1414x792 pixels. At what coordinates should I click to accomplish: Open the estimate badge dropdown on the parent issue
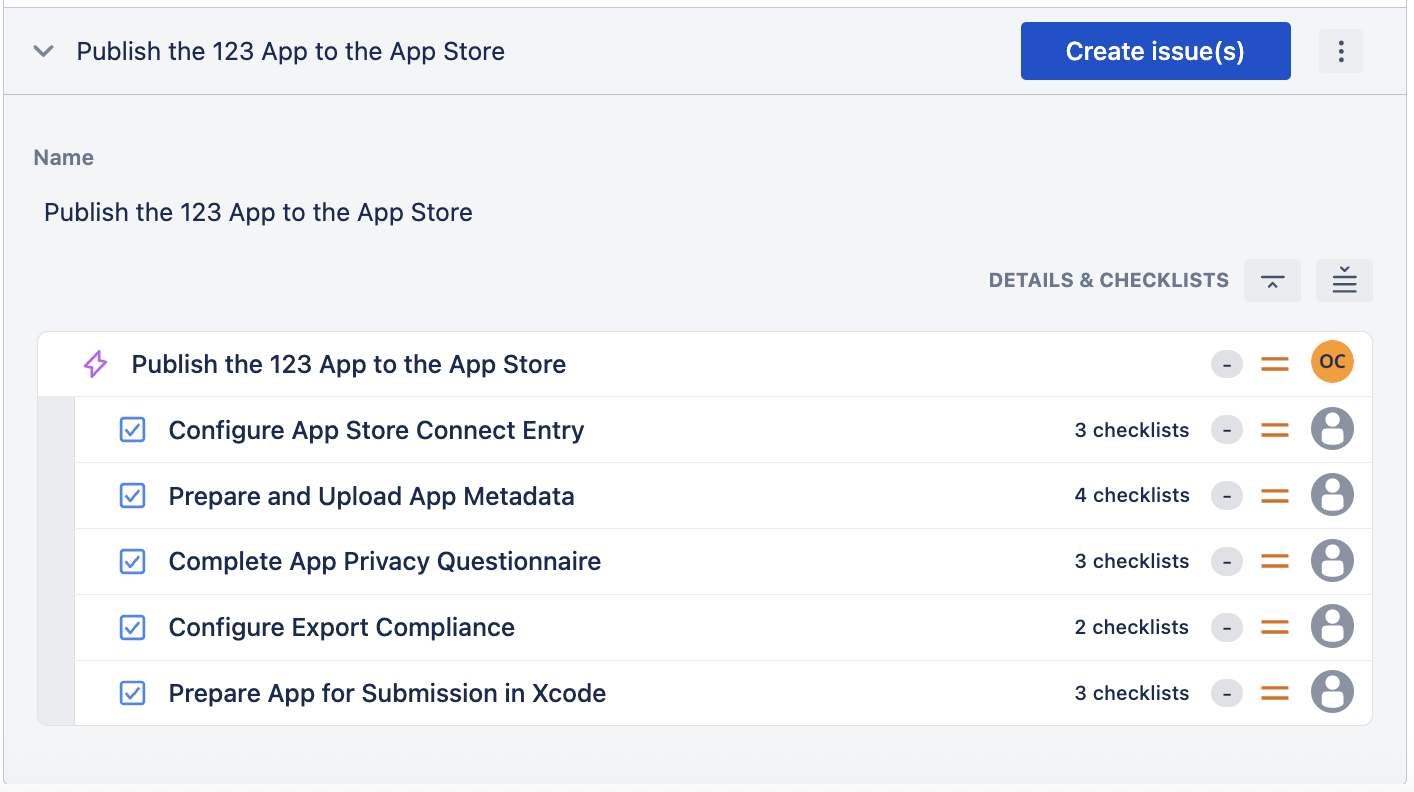[x=1226, y=364]
